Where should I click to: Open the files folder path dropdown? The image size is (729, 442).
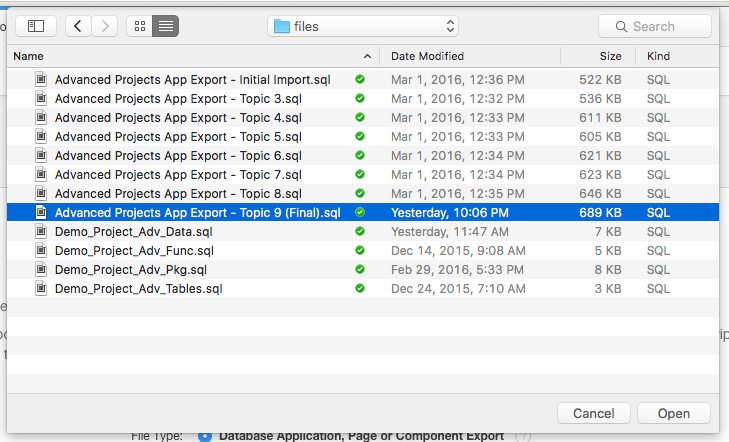pyautogui.click(x=363, y=26)
